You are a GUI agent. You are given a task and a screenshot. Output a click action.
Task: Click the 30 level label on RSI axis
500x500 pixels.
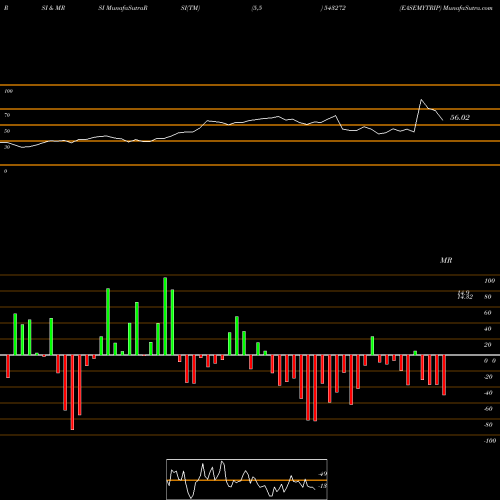coord(7,147)
